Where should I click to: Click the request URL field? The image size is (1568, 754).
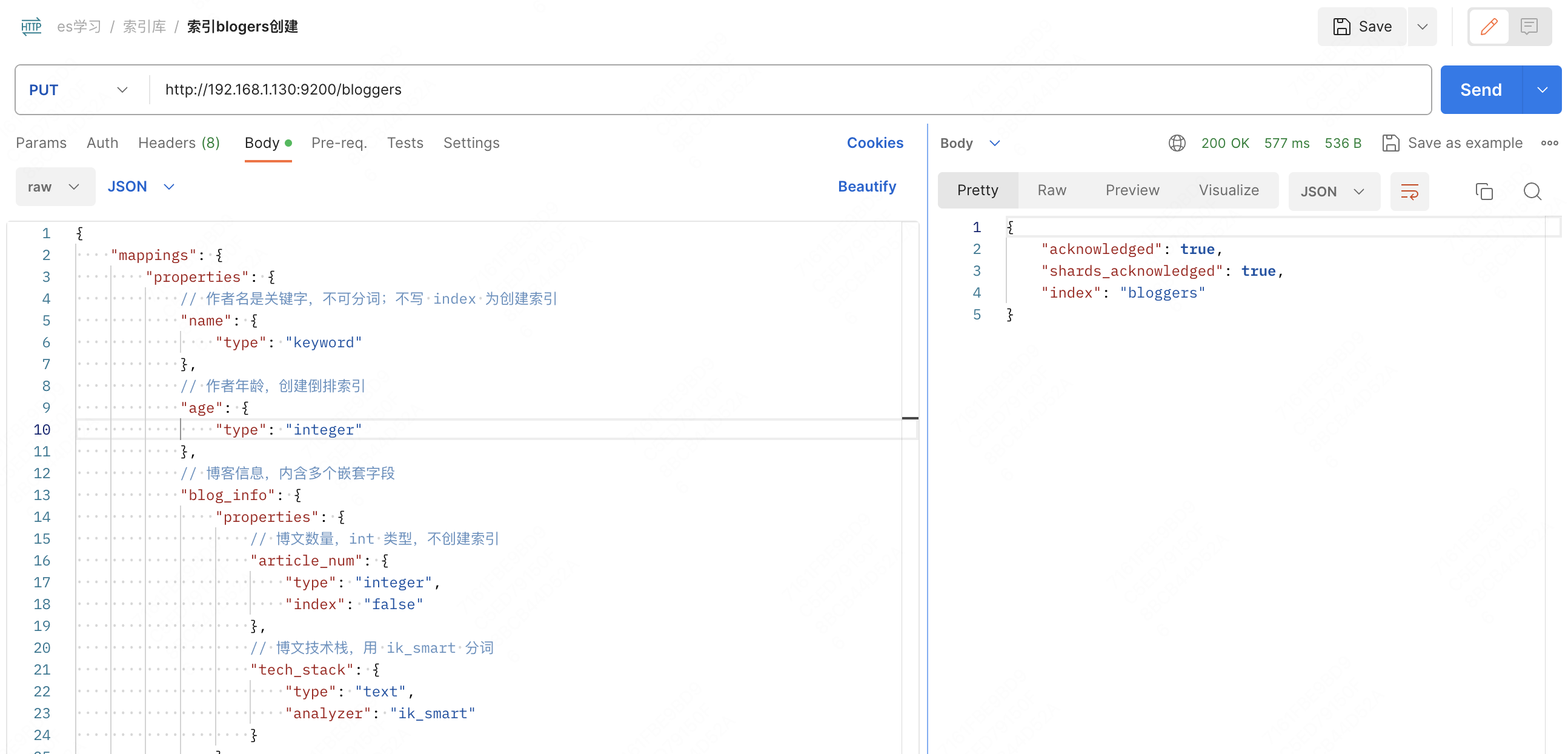click(790, 90)
